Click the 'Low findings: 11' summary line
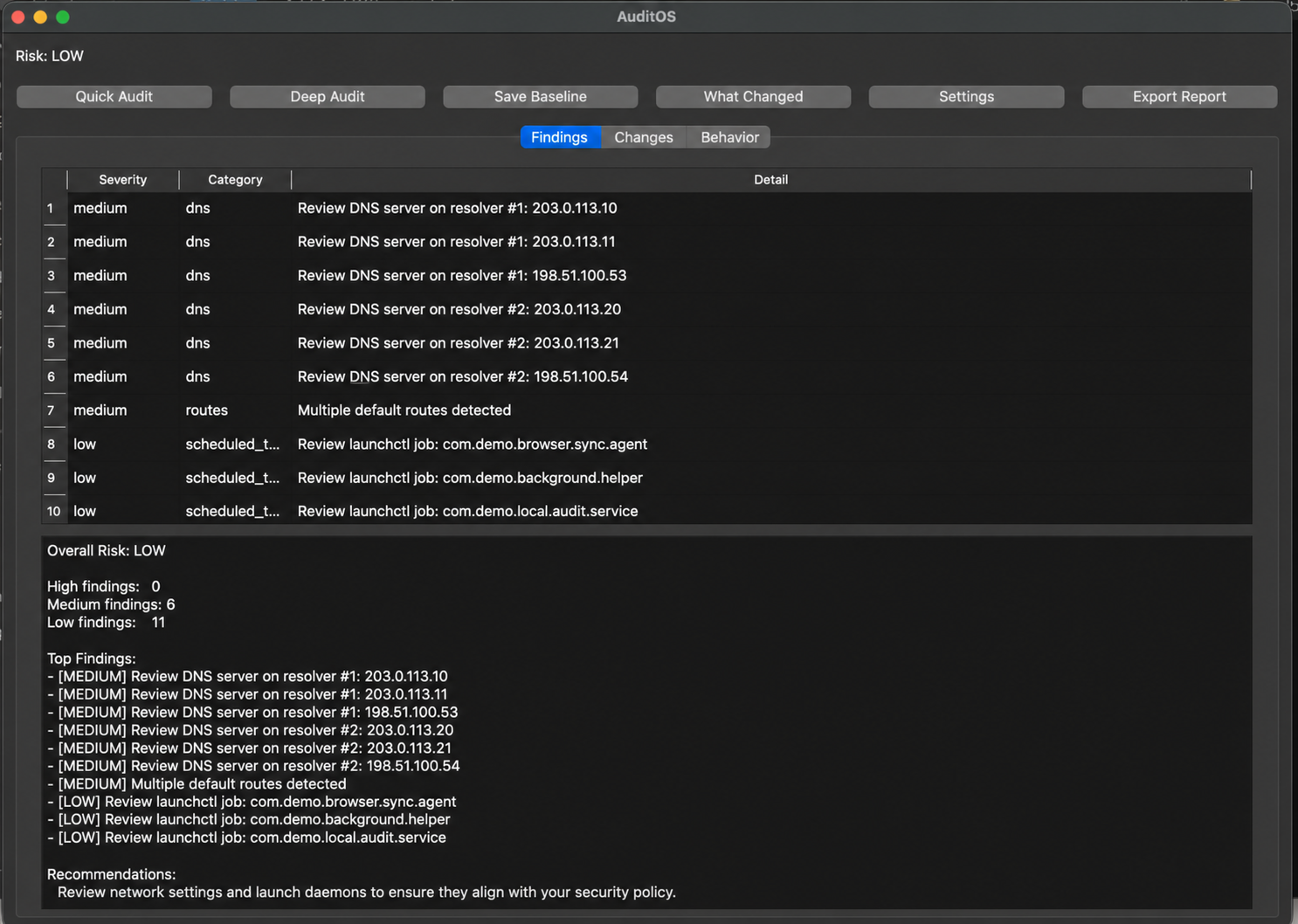 [106, 623]
